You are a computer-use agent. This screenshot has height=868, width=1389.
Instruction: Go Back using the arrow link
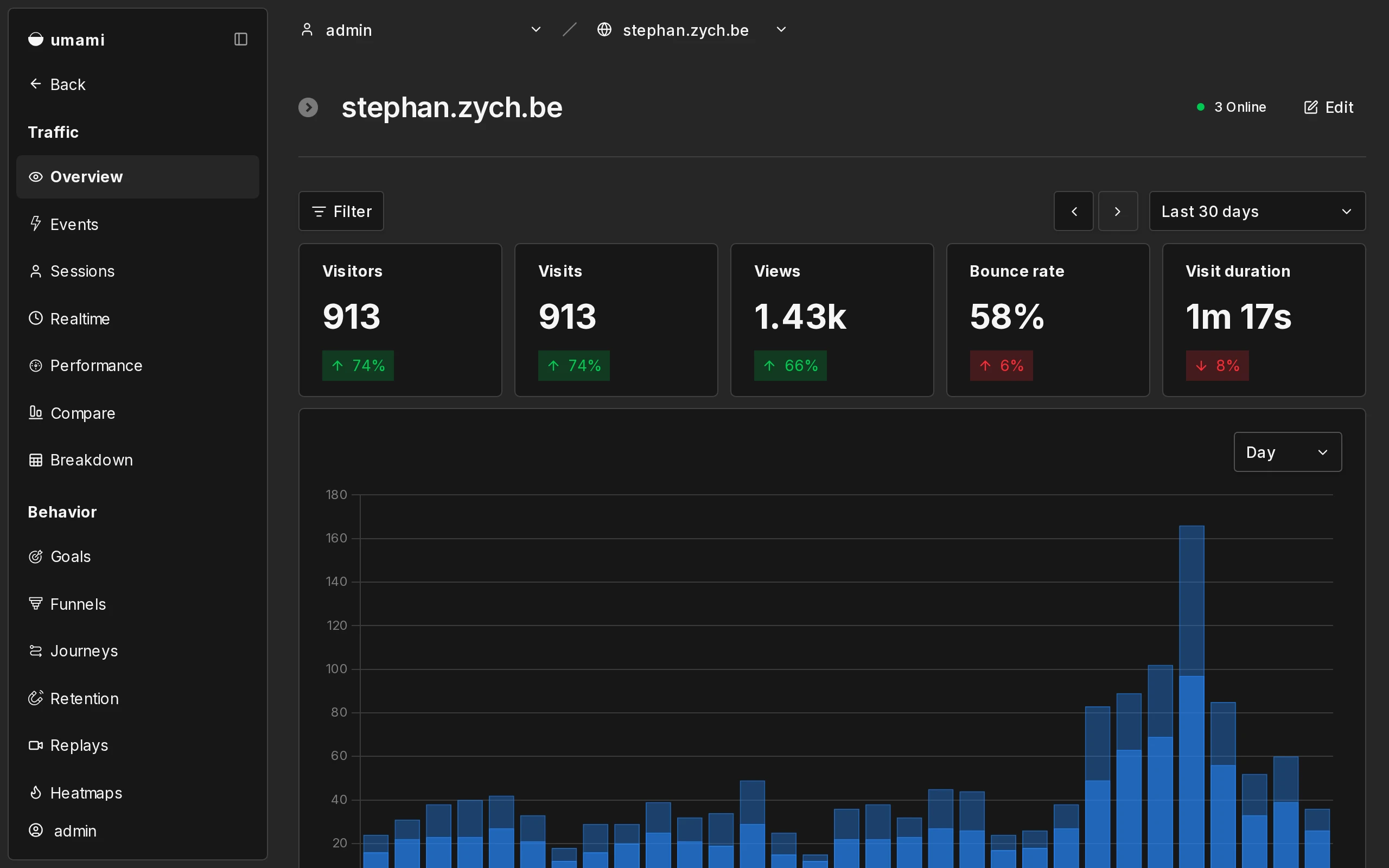(58, 85)
